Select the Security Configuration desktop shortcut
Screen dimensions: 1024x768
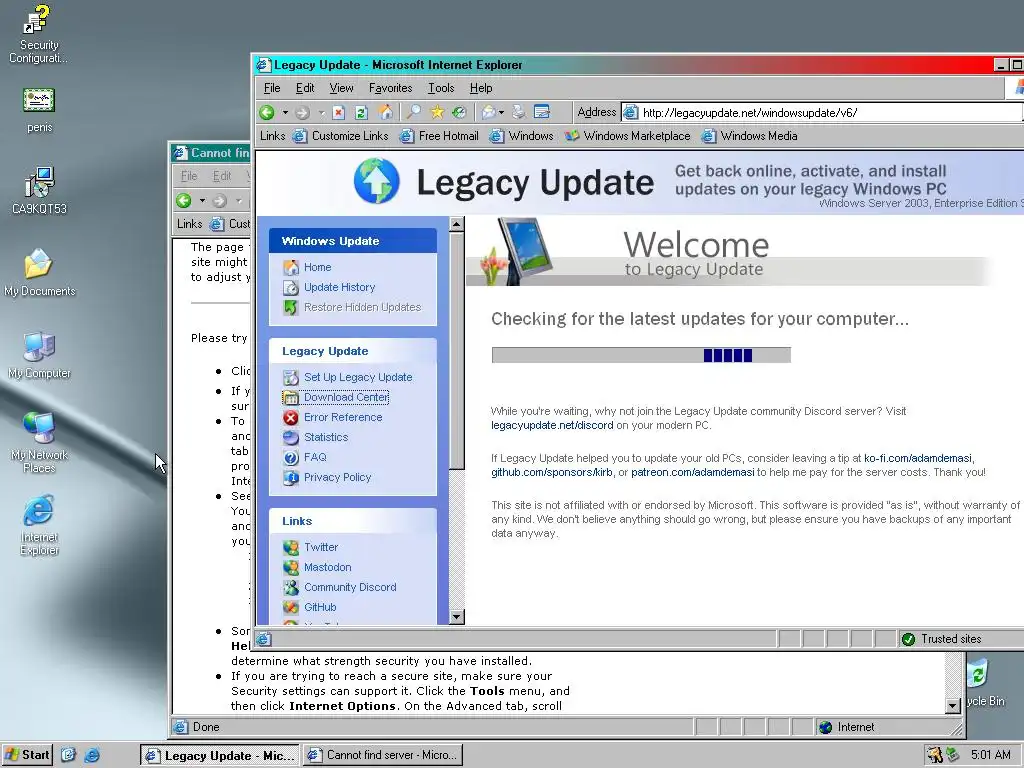39,34
